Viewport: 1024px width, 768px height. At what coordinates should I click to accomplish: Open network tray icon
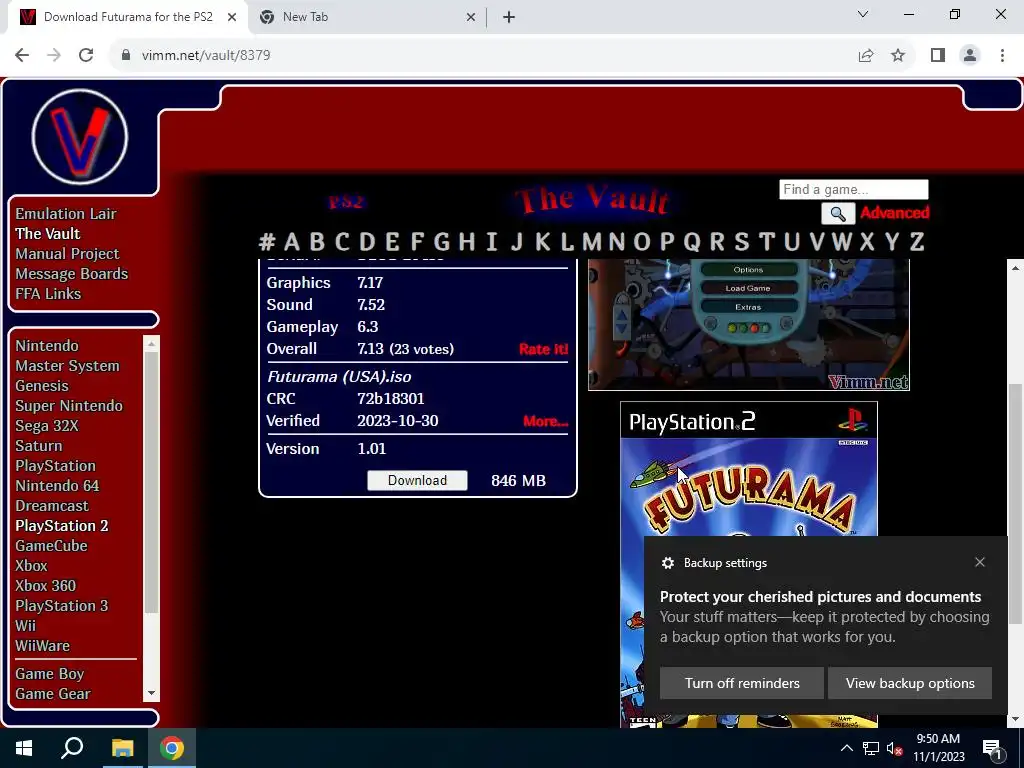point(871,748)
